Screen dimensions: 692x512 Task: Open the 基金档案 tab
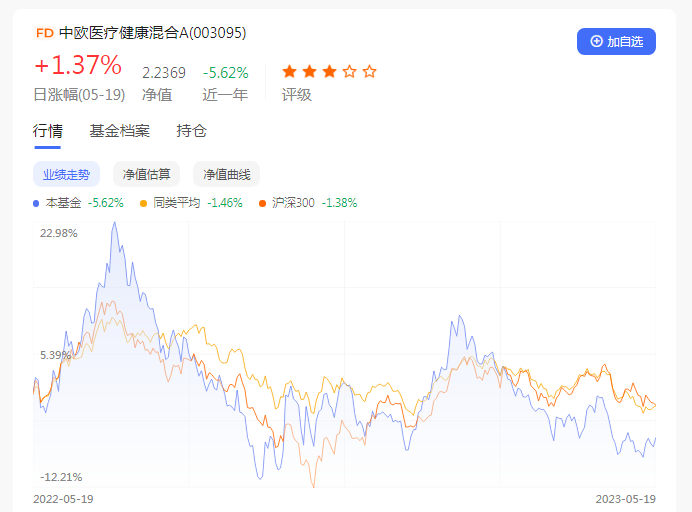click(119, 131)
